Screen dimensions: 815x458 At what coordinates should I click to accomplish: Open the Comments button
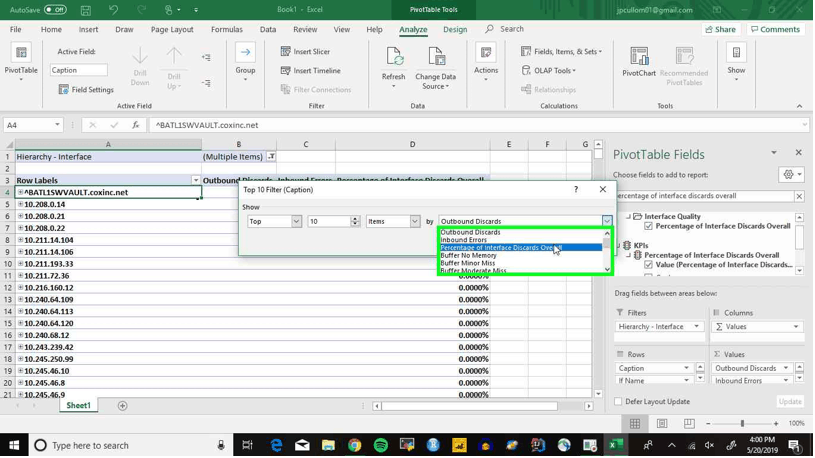pos(775,30)
